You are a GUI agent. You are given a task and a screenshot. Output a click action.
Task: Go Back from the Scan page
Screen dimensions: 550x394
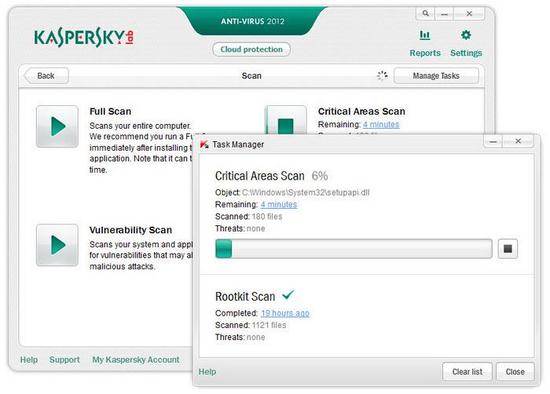[x=46, y=76]
